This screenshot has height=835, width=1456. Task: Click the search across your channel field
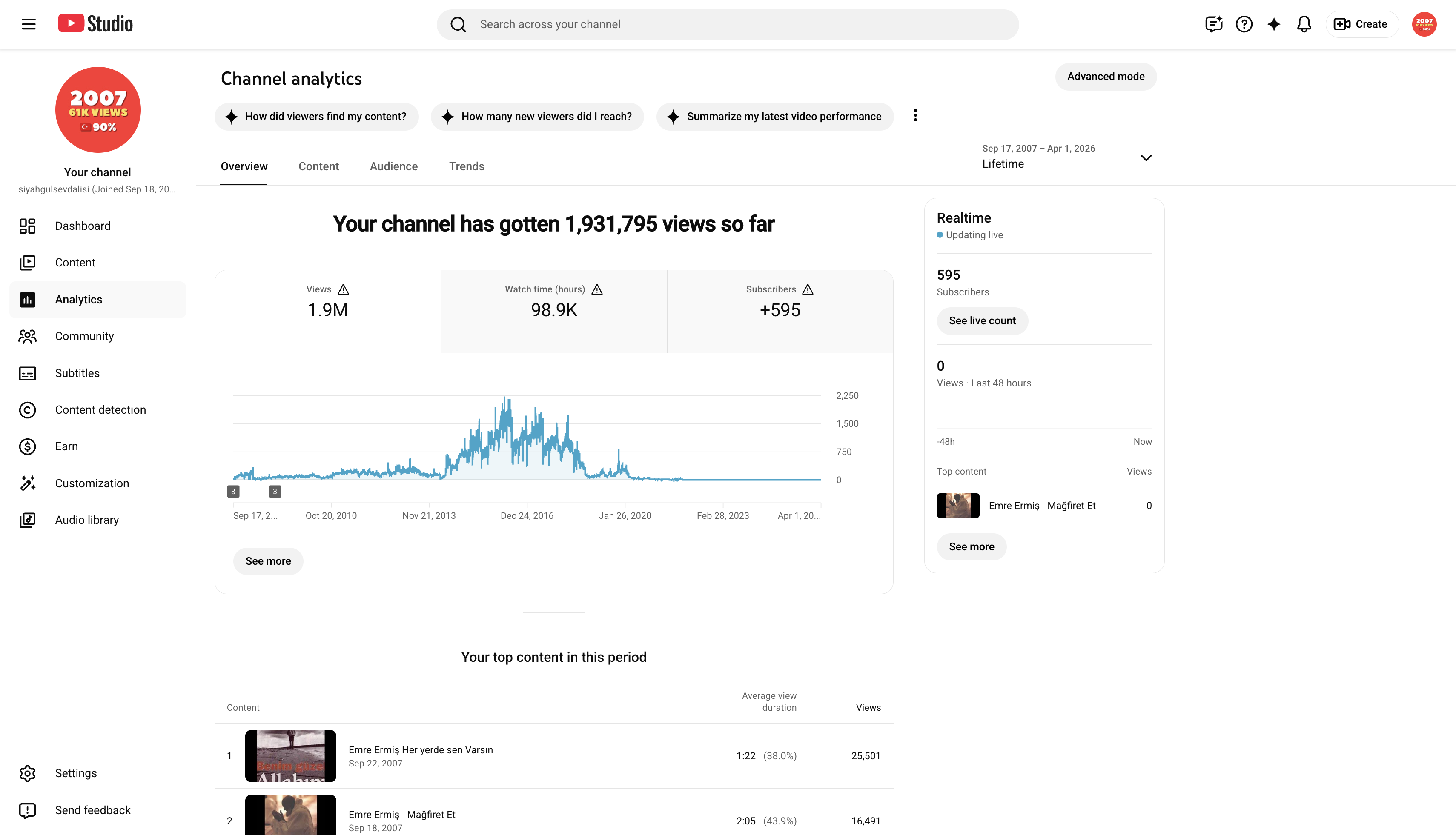(728, 24)
